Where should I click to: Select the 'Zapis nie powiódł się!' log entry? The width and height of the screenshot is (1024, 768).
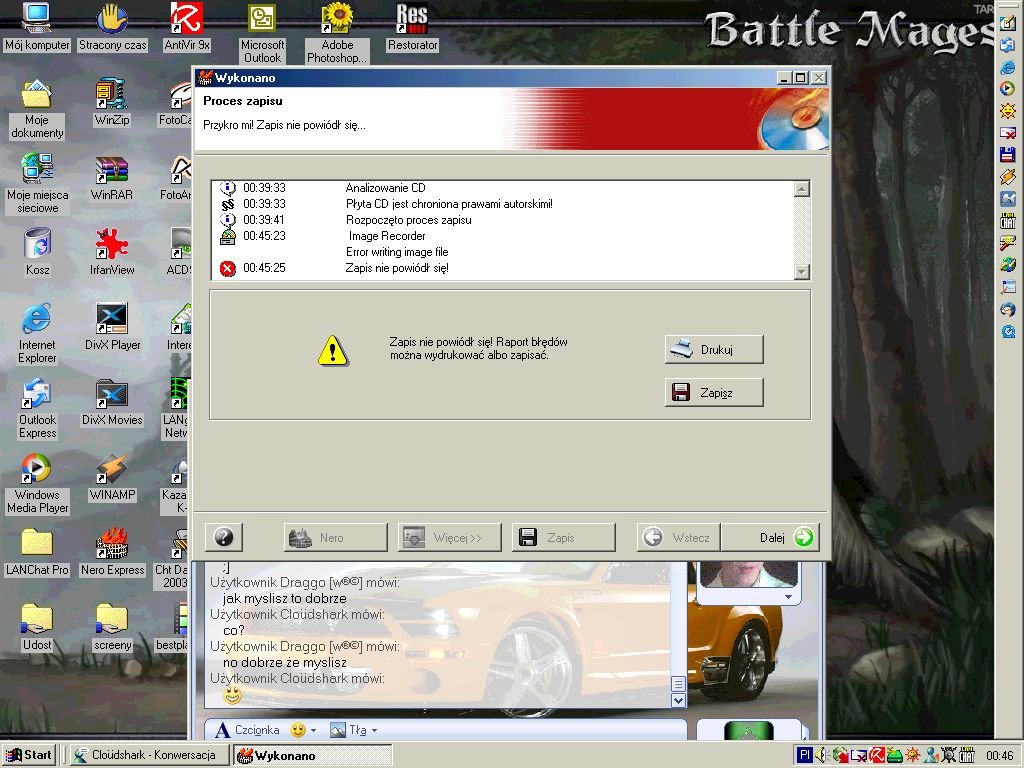pos(396,268)
